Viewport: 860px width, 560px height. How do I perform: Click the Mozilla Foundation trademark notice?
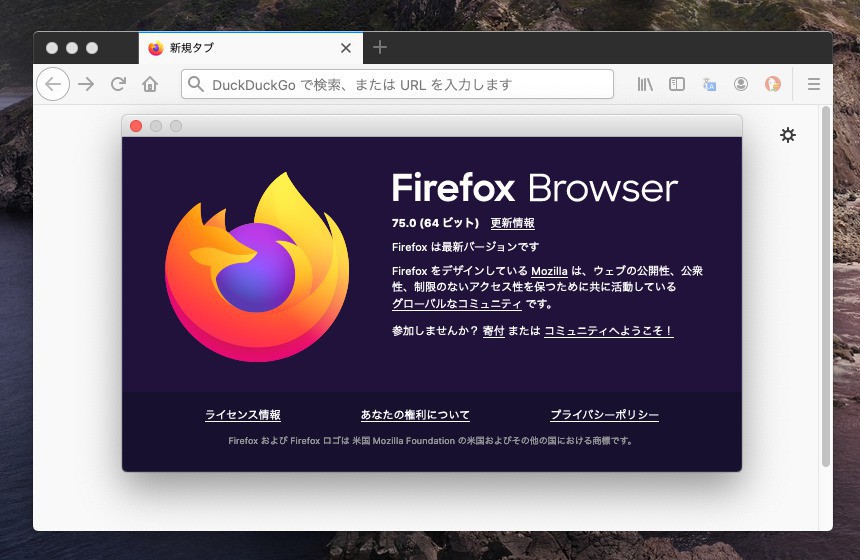tap(431, 440)
